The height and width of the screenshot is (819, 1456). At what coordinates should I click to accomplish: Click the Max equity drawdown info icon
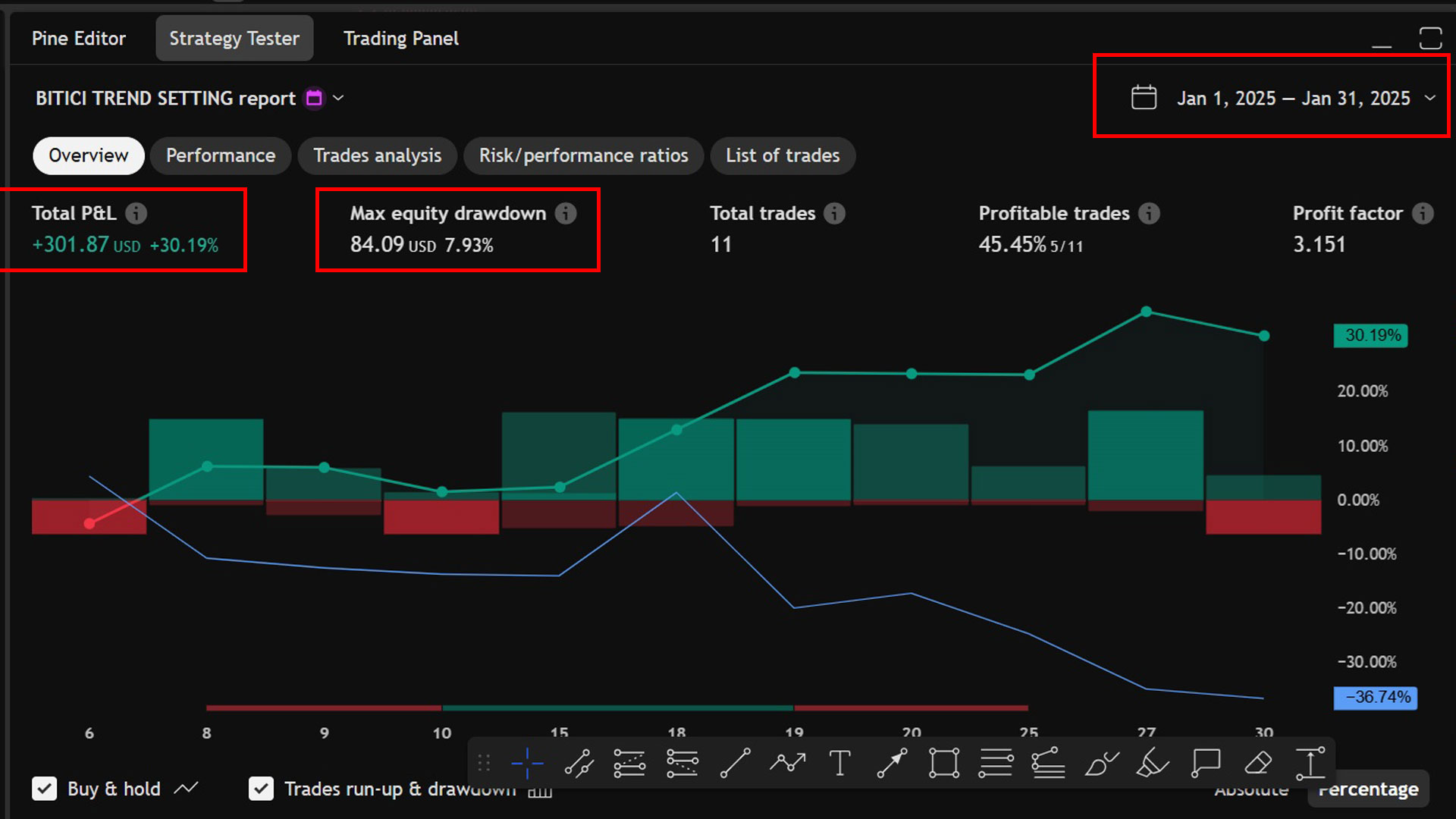click(565, 213)
